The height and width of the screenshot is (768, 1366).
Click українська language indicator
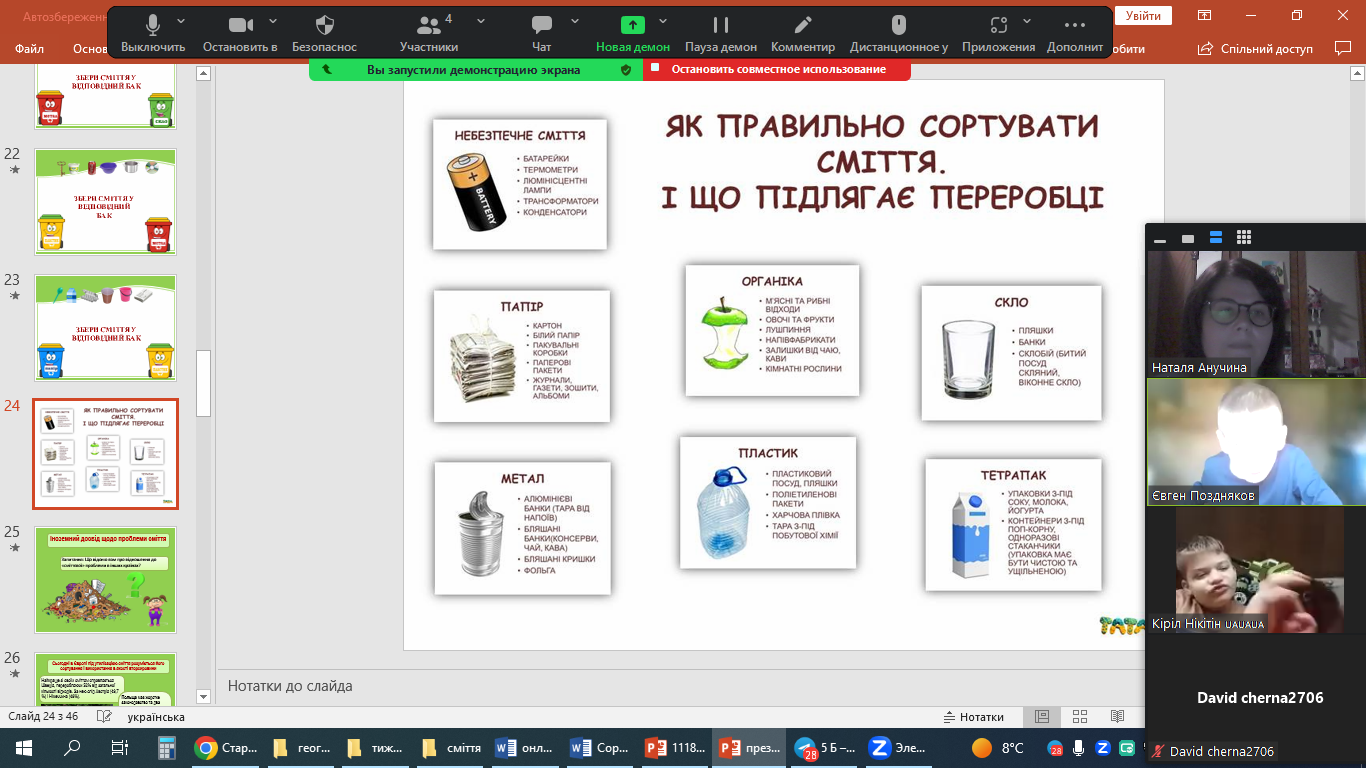tap(156, 717)
